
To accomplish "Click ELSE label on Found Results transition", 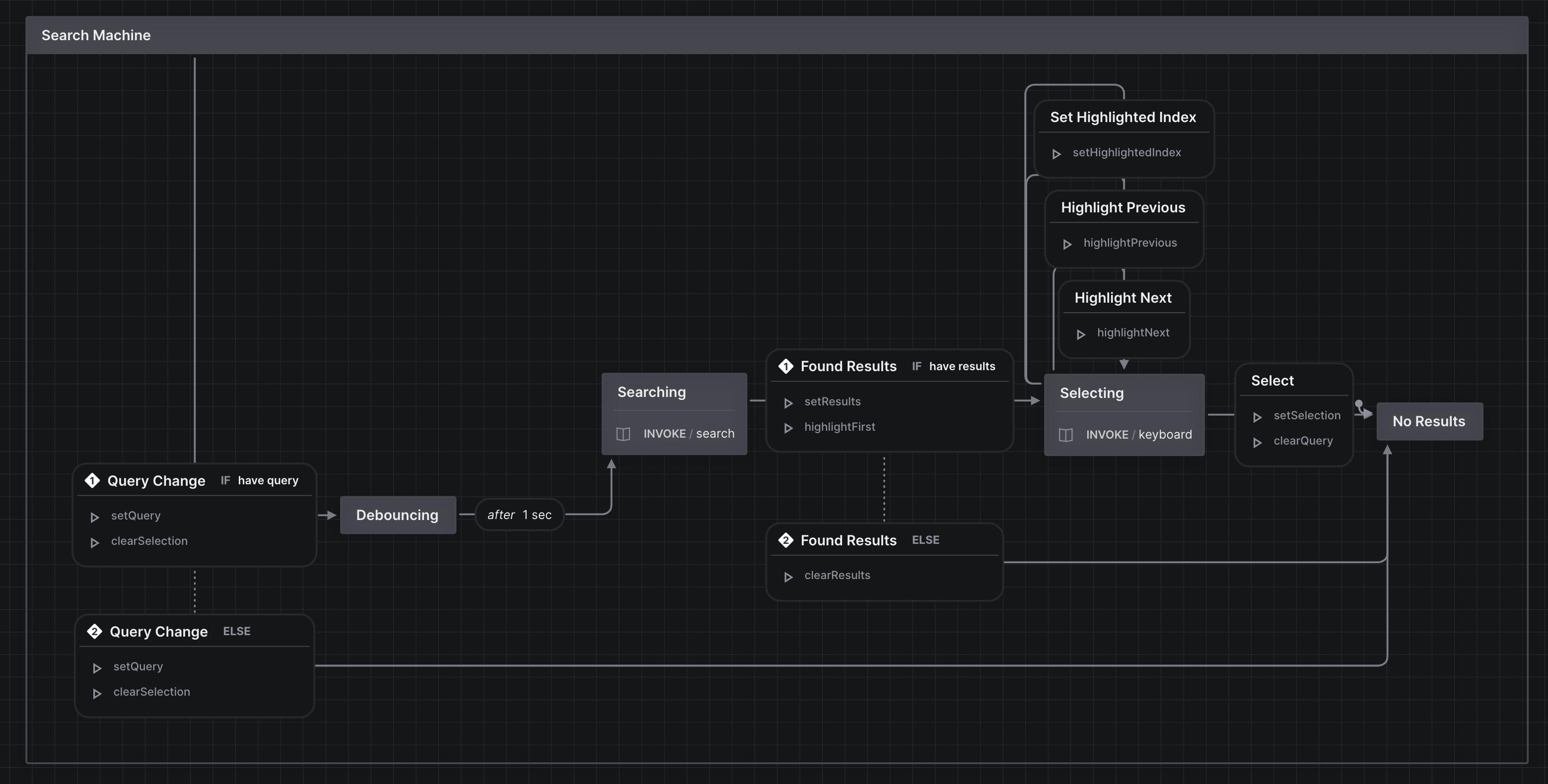I will point(925,539).
